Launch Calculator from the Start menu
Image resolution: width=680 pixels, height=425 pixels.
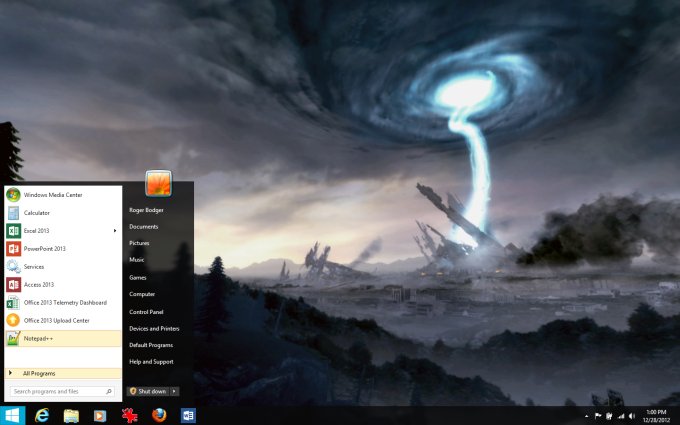63,213
